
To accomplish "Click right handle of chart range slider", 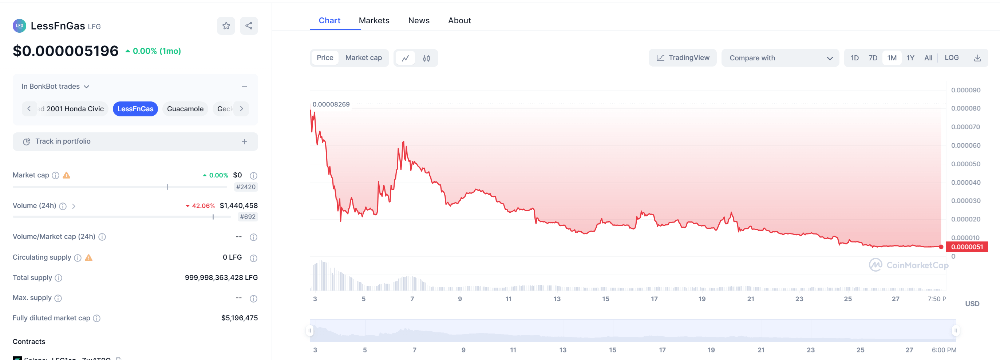I will [956, 331].
